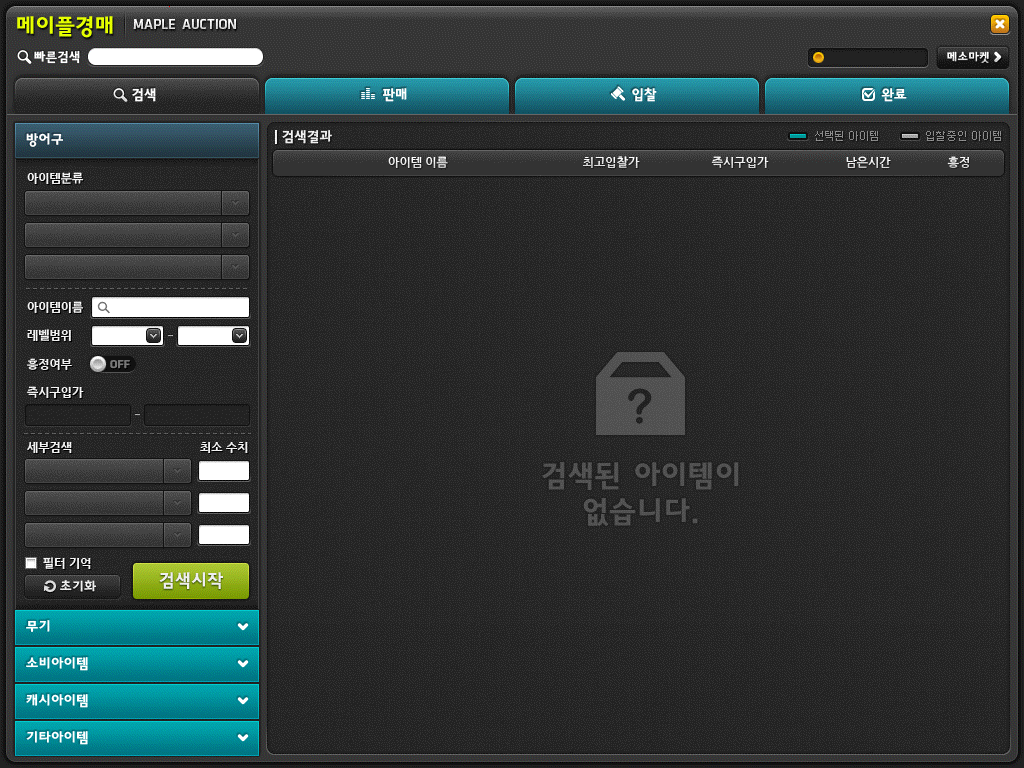Sort by 즉시구입가 column header
Viewport: 1024px width, 768px height.
tap(739, 162)
